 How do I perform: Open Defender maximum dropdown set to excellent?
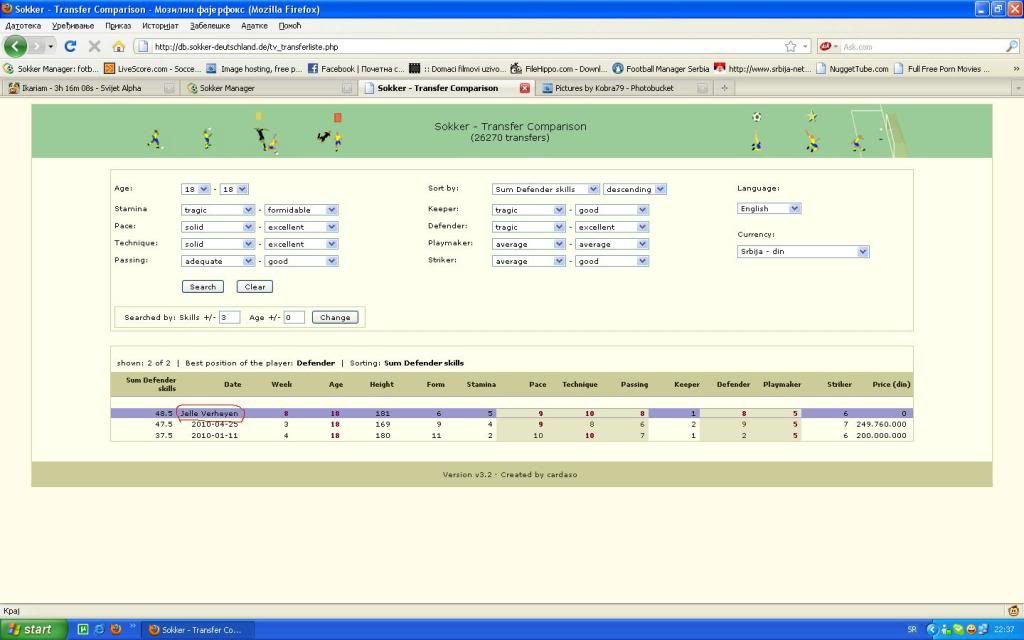pyautogui.click(x=612, y=227)
